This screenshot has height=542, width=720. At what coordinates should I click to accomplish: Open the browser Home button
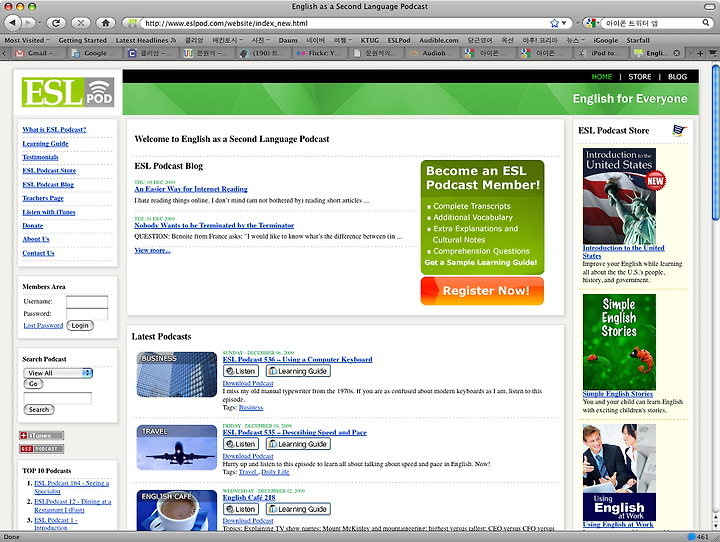pyautogui.click(x=106, y=23)
